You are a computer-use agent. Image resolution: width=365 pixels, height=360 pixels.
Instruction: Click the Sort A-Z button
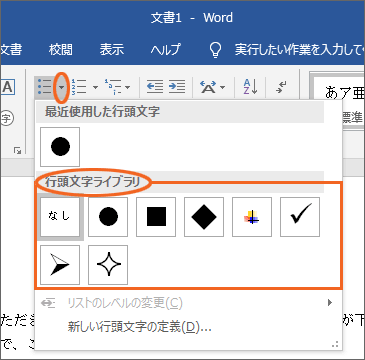[250, 87]
